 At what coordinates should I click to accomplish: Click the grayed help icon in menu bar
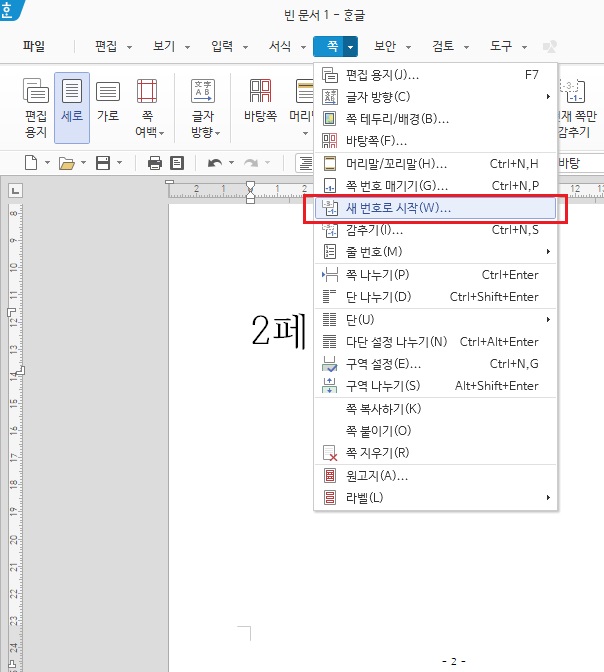549,46
